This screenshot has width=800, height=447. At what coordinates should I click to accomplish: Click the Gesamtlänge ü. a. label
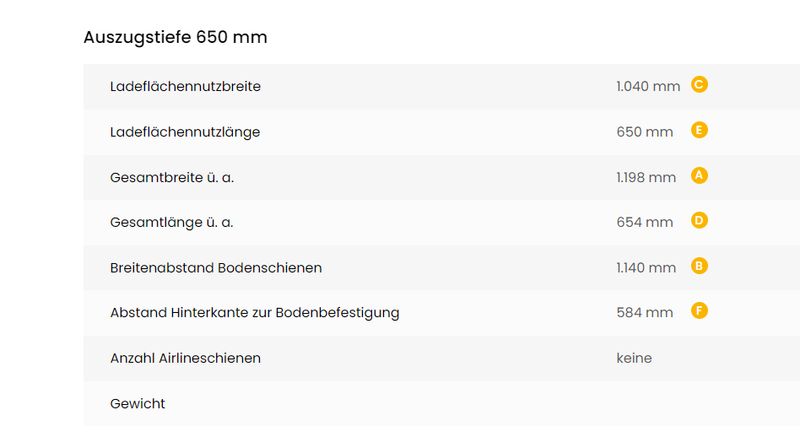tap(171, 222)
